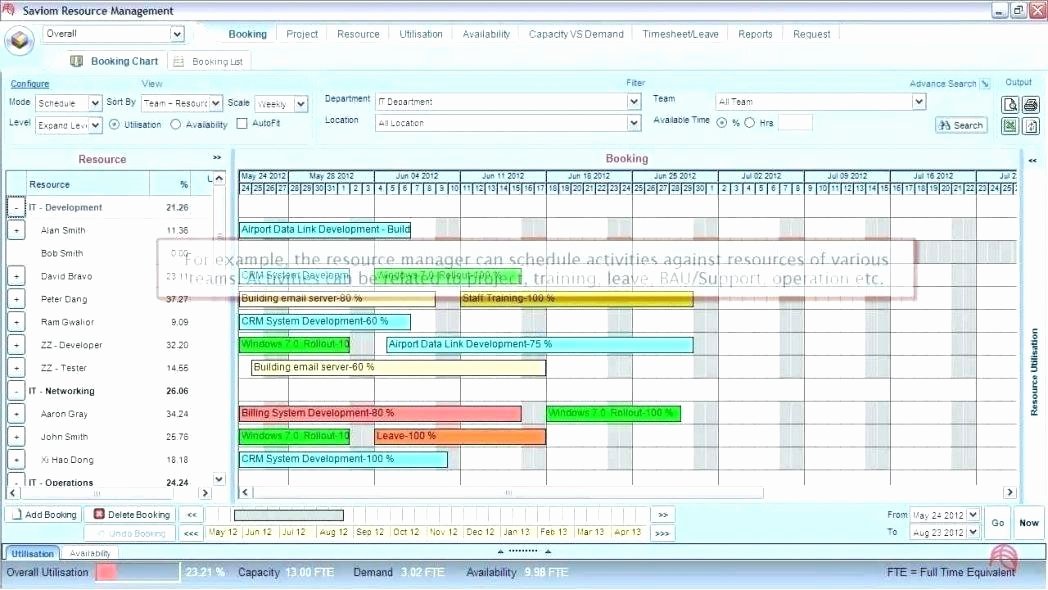The width and height of the screenshot is (1048, 590).
Task: Export chart to Excel icon
Action: pyautogui.click(x=1009, y=126)
